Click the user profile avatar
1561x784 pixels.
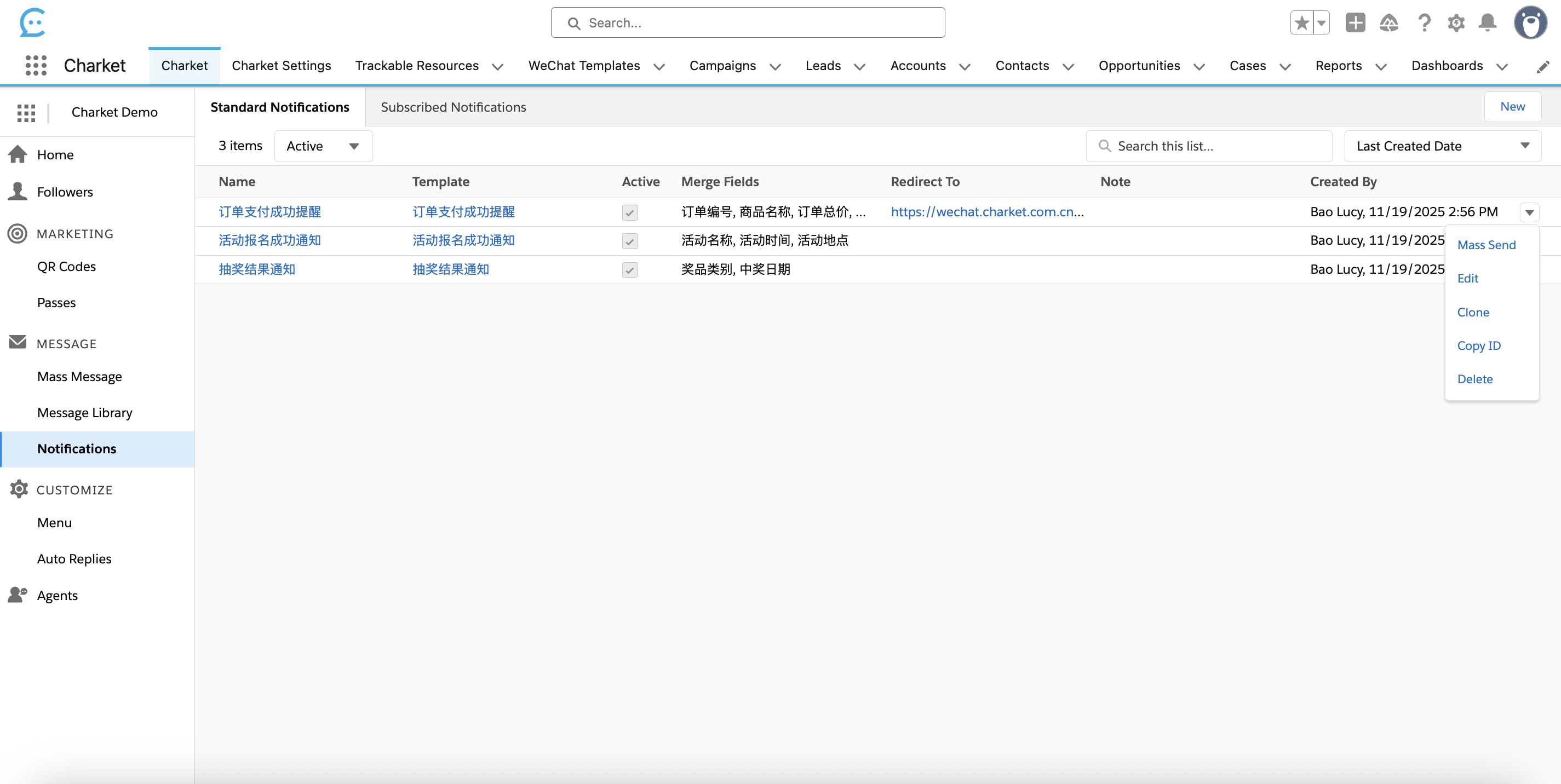tap(1531, 22)
